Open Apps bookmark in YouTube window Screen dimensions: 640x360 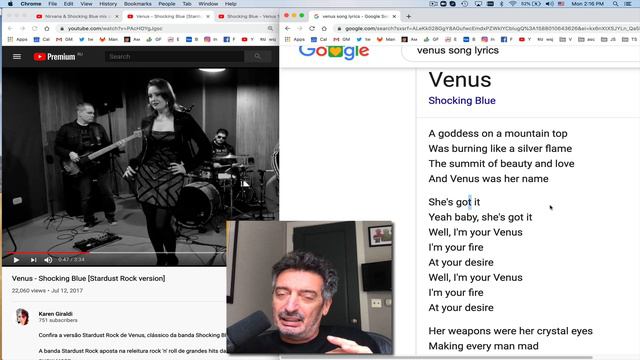click(x=18, y=40)
